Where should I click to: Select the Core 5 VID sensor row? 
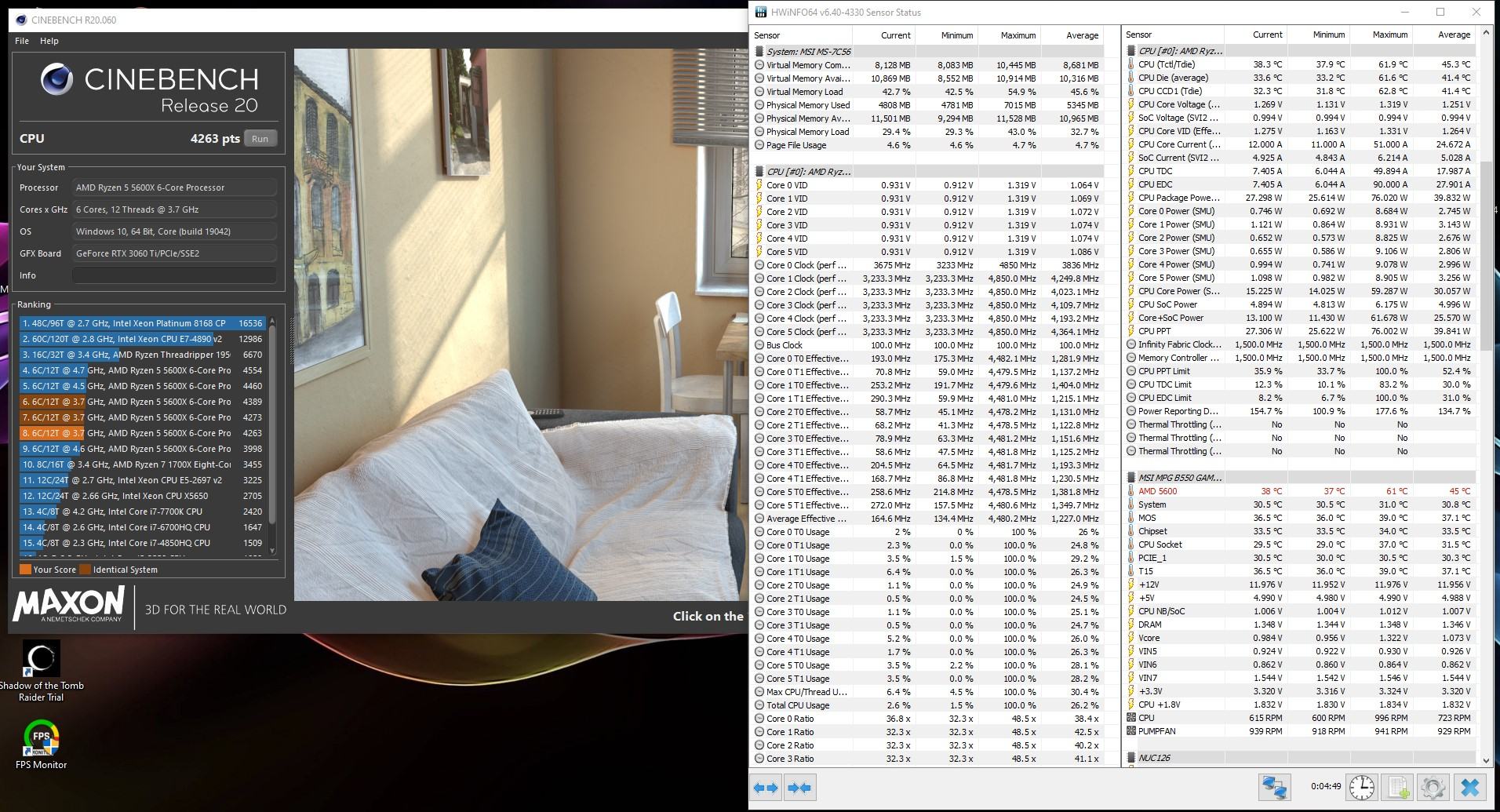(x=928, y=252)
